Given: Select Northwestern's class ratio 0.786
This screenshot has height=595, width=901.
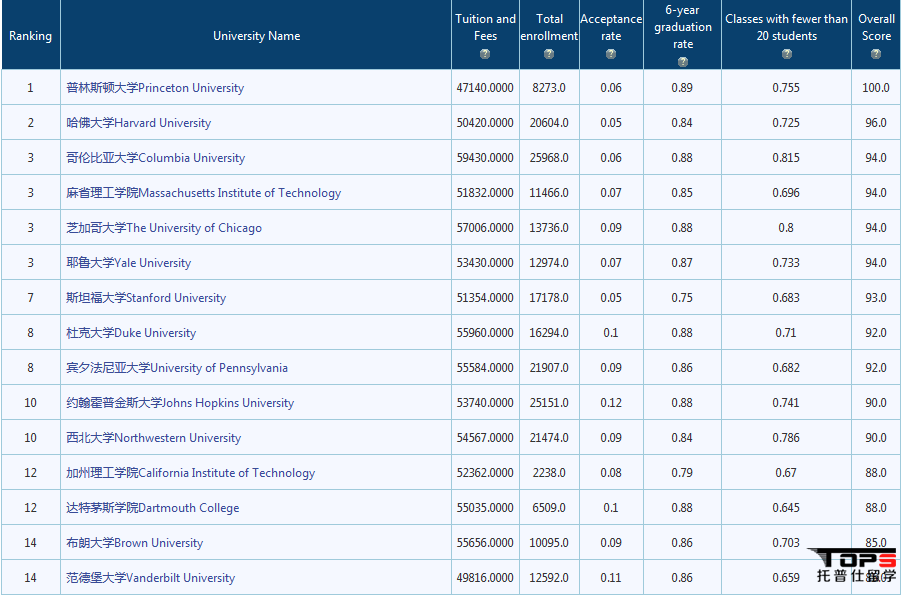Looking at the screenshot, I should [786, 439].
